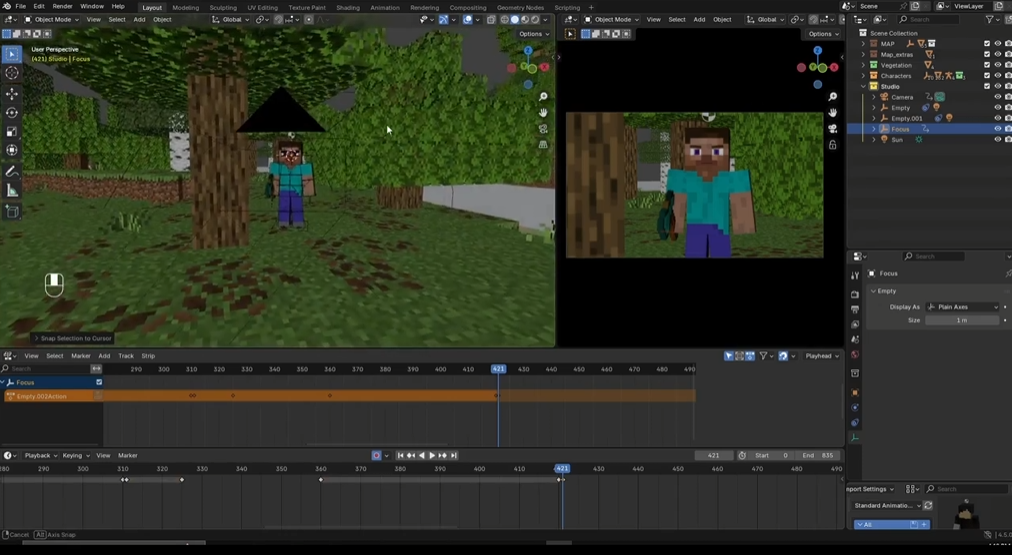Screen dimensions: 1012x555
Task: Click the current frame 421 field
Action: click(x=713, y=455)
